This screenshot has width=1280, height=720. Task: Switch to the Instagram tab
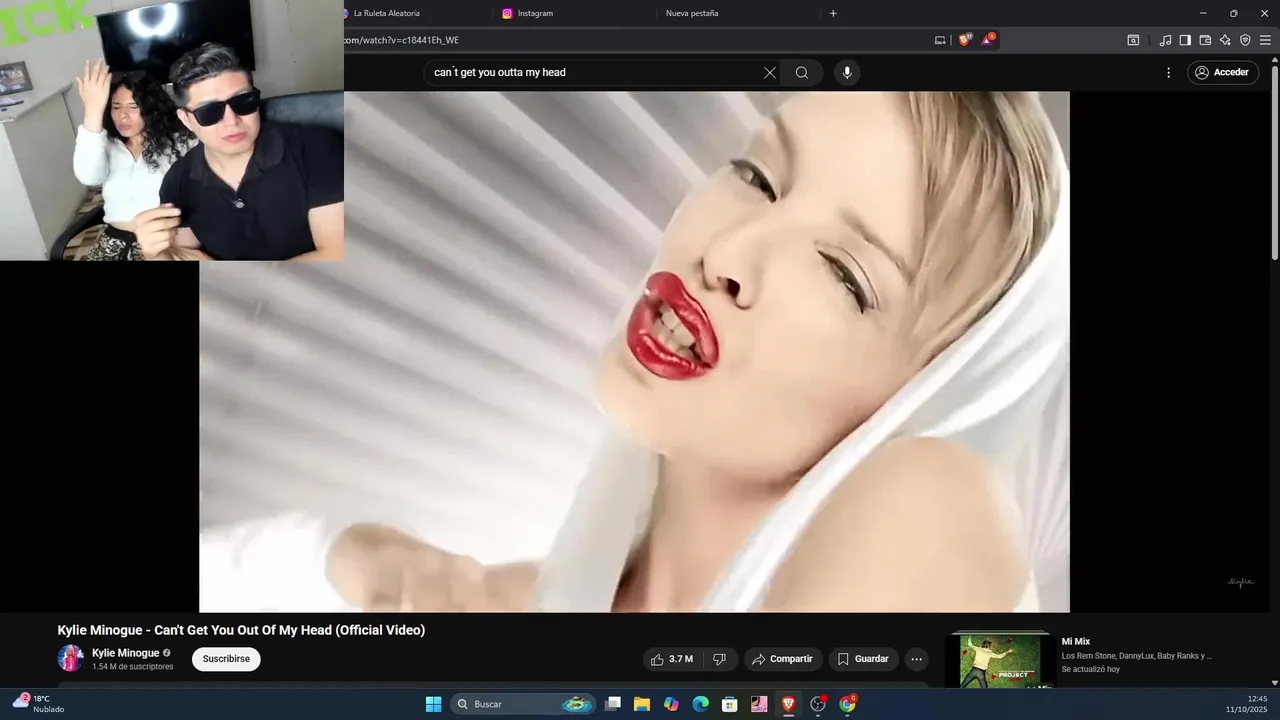tap(535, 13)
